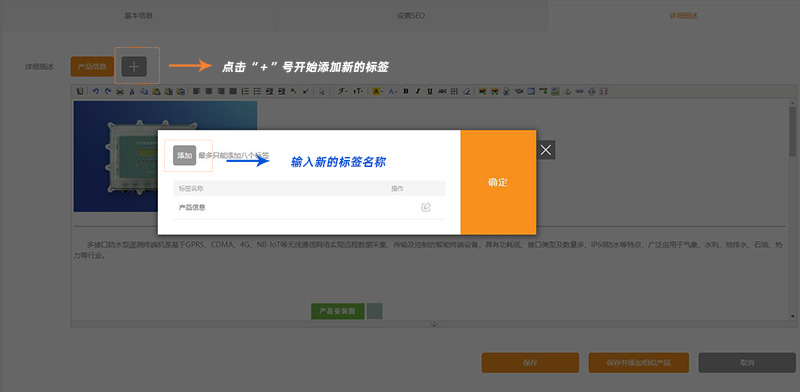The width and height of the screenshot is (800, 392).
Task: Click the scissors Cut icon
Action: 132,91
